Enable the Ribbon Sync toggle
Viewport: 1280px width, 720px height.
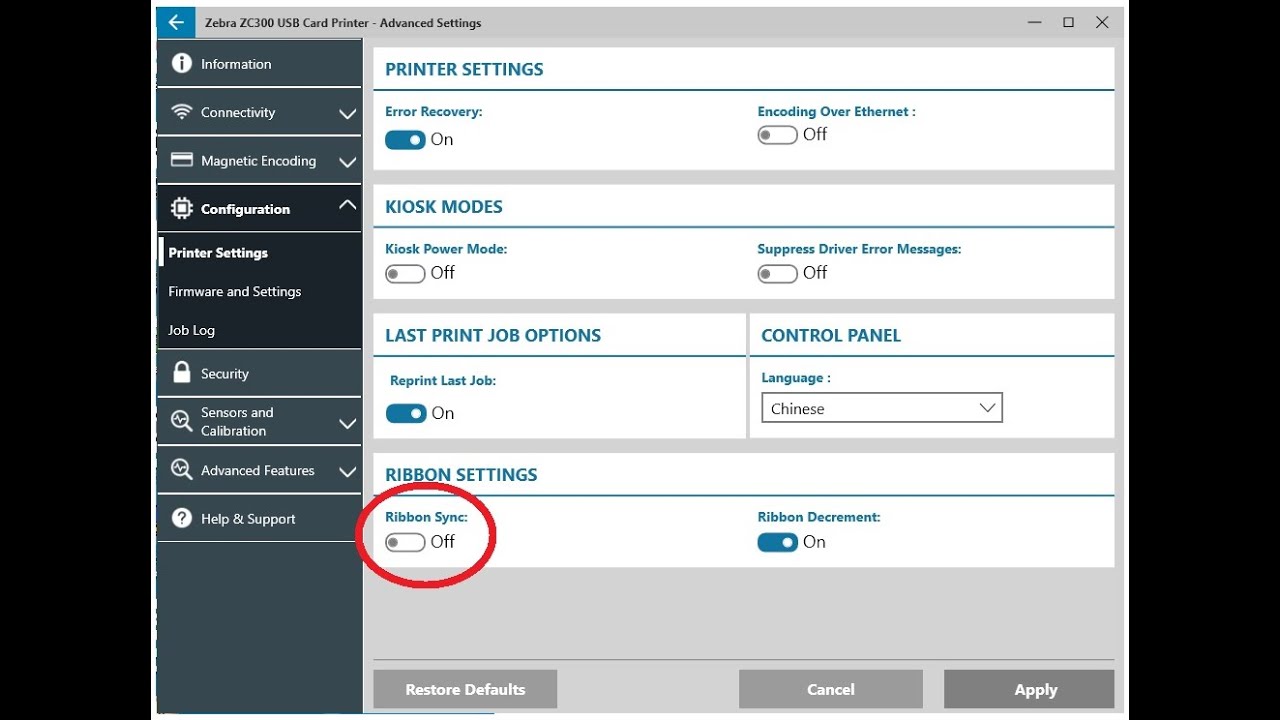[405, 542]
